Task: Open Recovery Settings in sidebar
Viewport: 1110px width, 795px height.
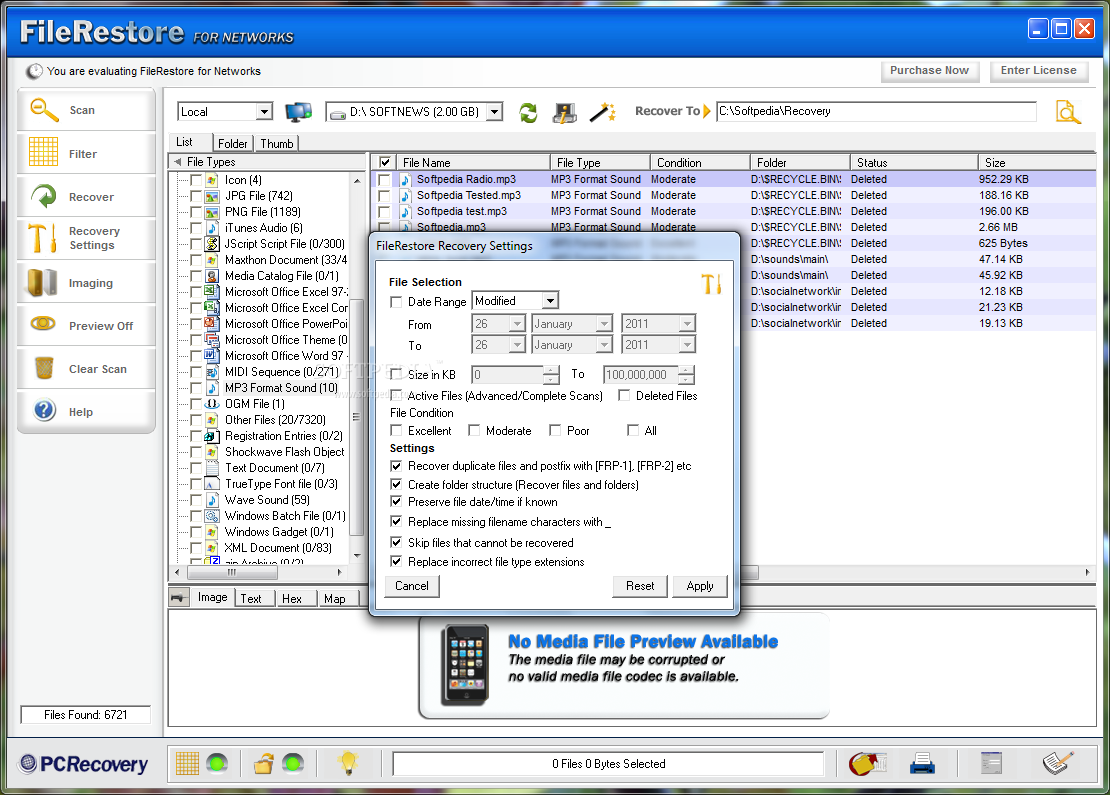Action: coord(86,239)
